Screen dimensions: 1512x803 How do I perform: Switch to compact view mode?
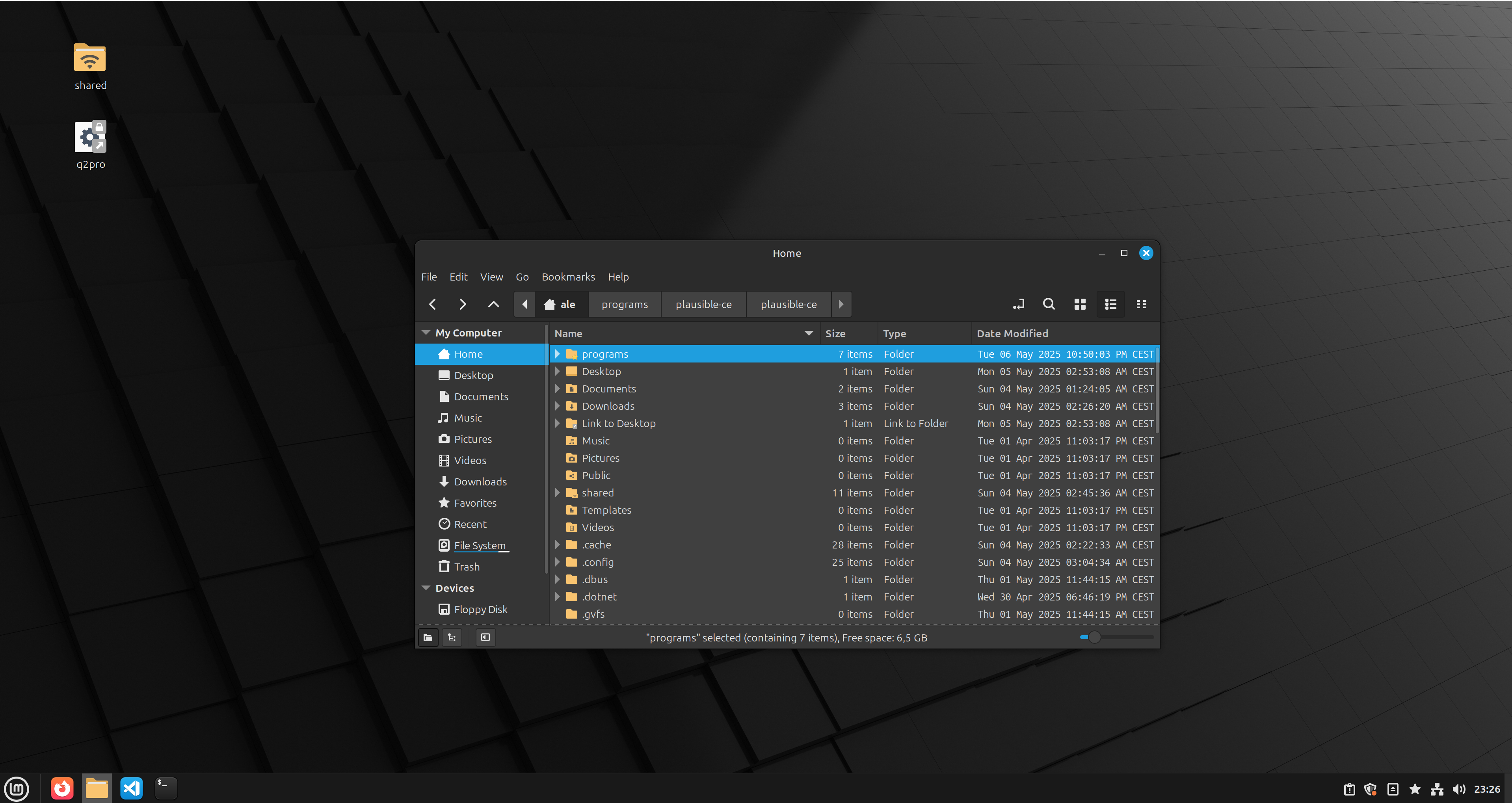point(1141,304)
